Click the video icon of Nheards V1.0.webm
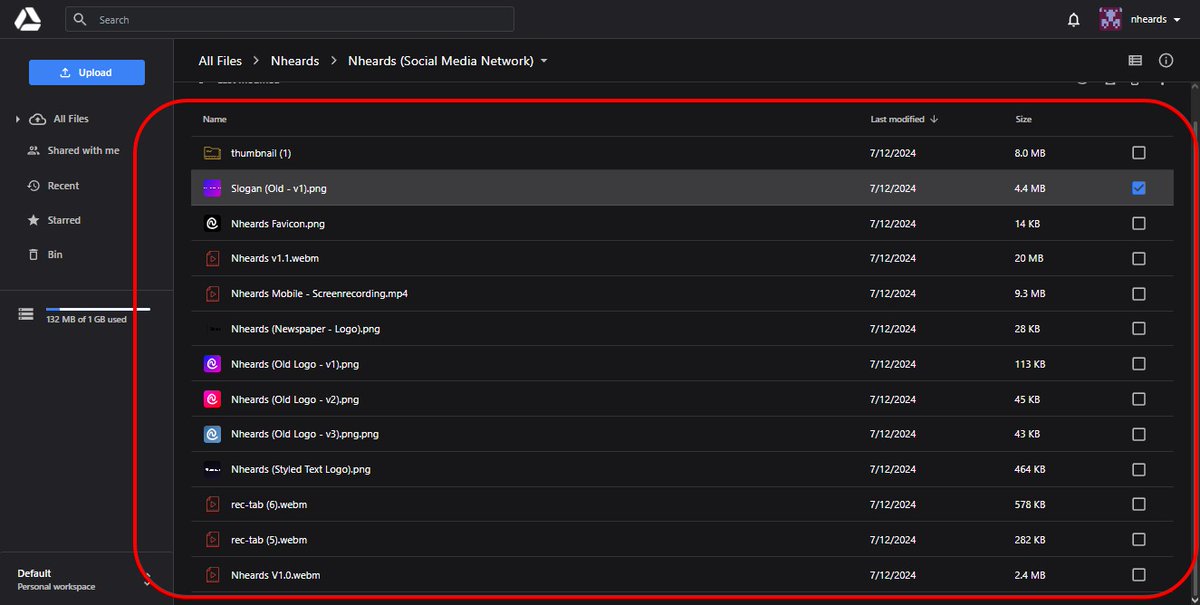The width and height of the screenshot is (1200, 605). [211, 575]
